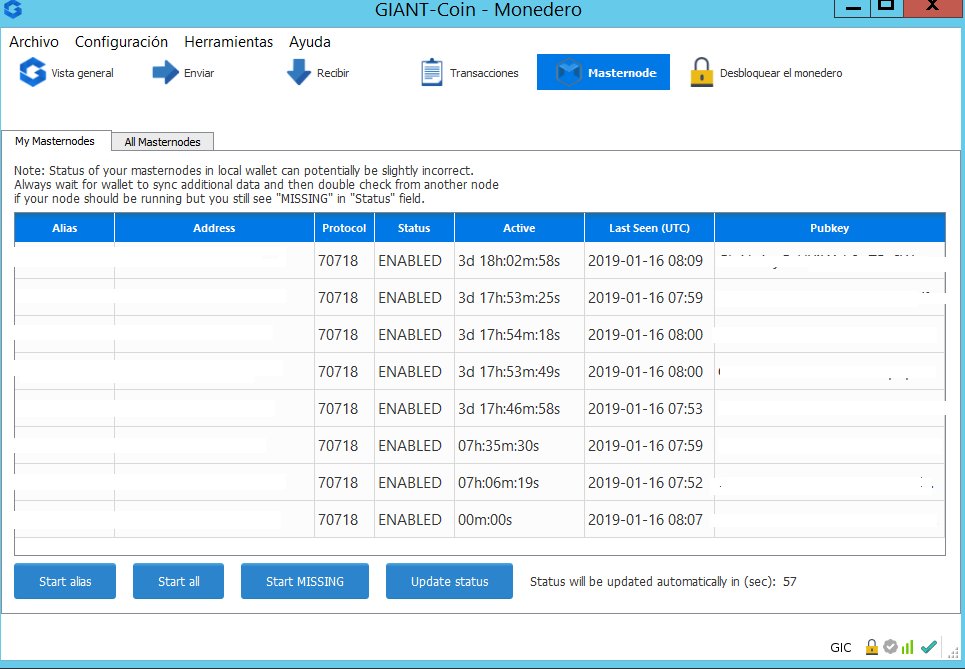The height and width of the screenshot is (669, 965).
Task: Select the row active 07h:06m:19s
Action: coord(479,482)
